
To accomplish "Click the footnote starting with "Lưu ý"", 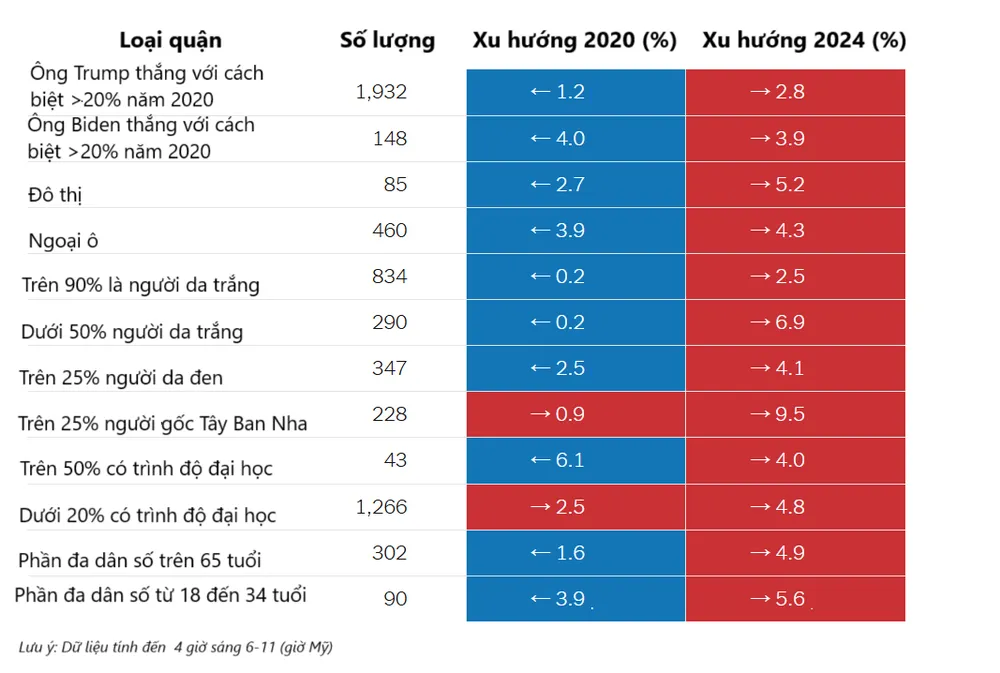I will 175,648.
